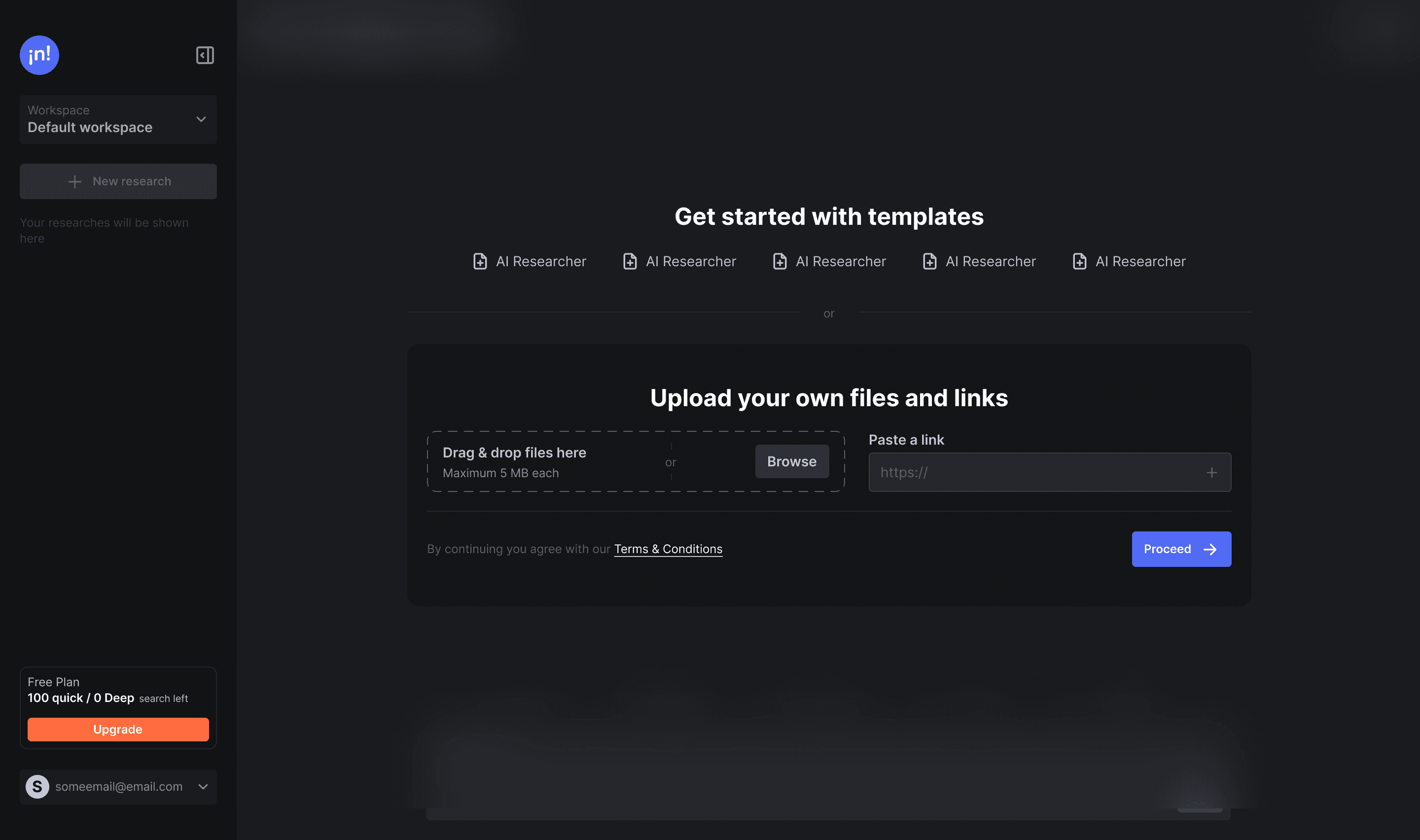Click the fifth AI Researcher template icon

tap(1079, 261)
